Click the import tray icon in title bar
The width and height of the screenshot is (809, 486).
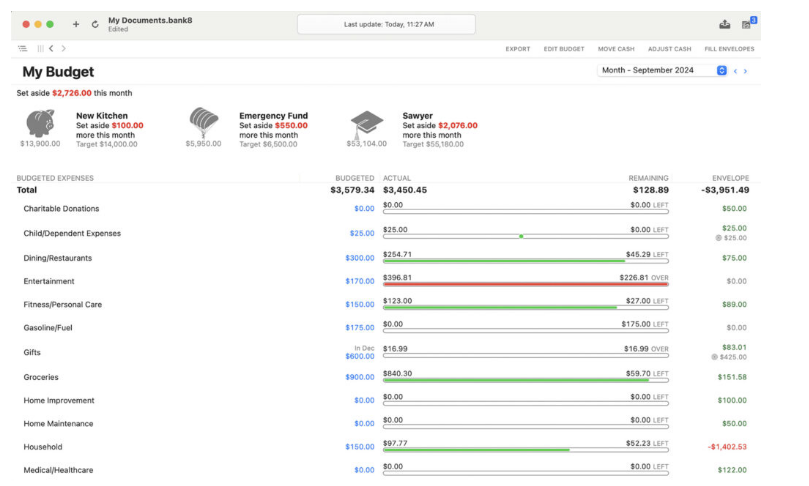click(x=725, y=24)
